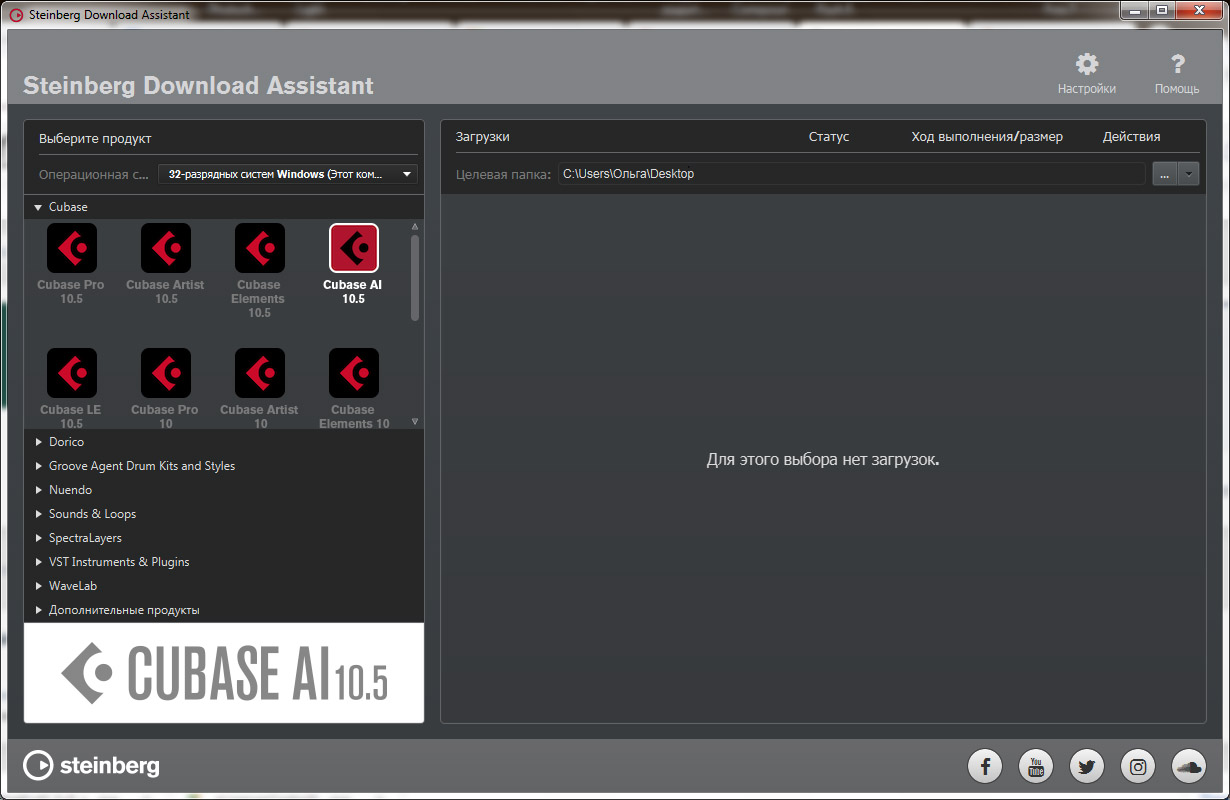
Task: Open Steinberg Instagram page icon
Action: [x=1138, y=767]
